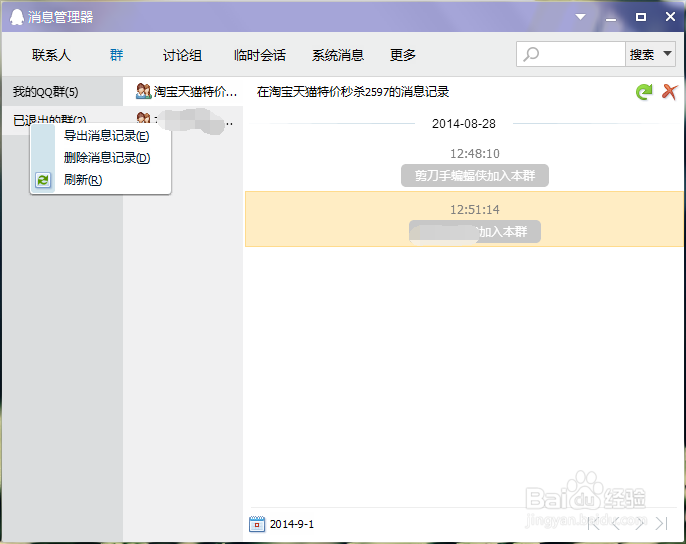This screenshot has height=544, width=686.
Task: Open the 系统消息 tab
Action: (x=338, y=55)
